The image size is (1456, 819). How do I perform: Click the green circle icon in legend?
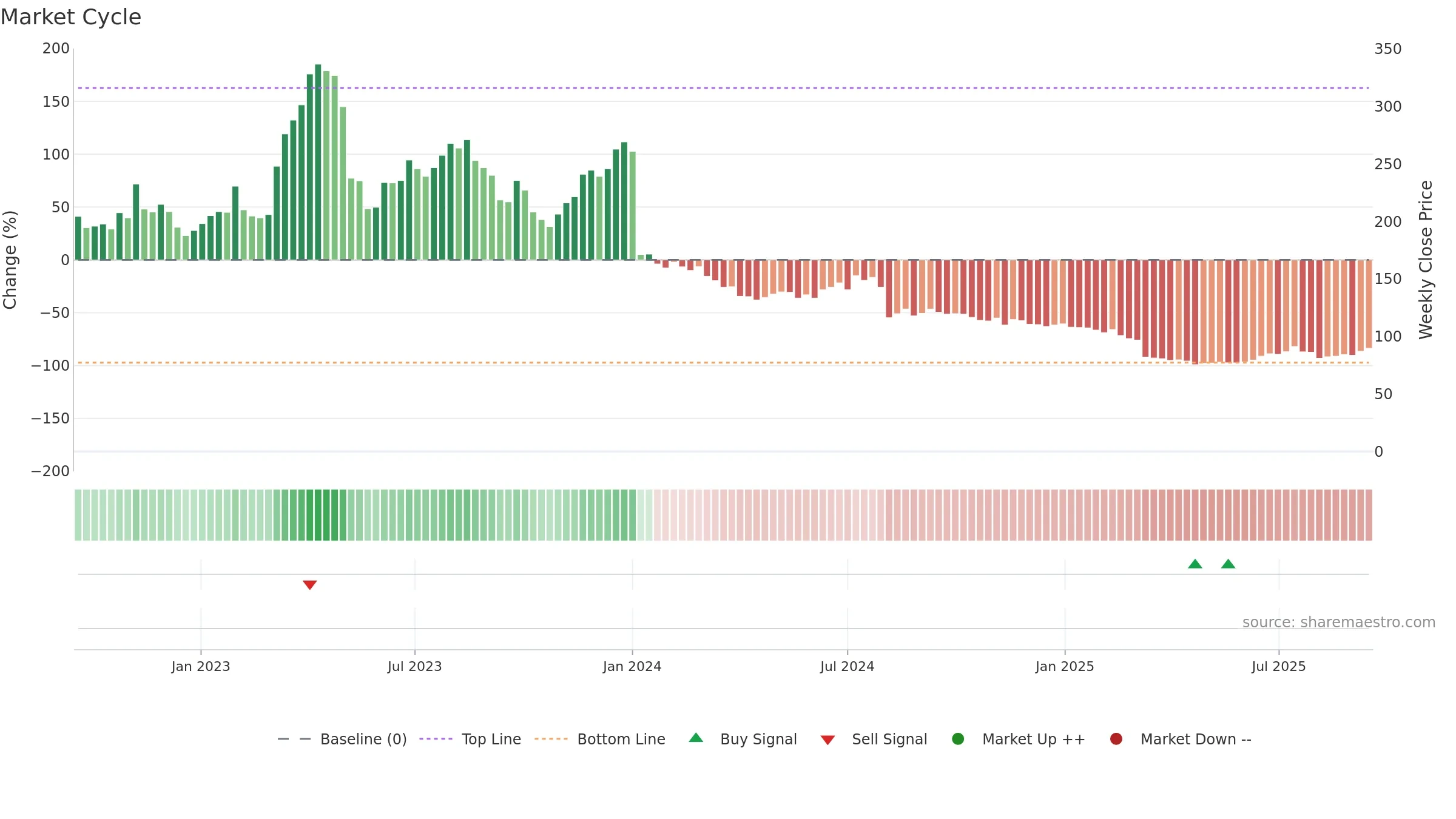point(958,738)
